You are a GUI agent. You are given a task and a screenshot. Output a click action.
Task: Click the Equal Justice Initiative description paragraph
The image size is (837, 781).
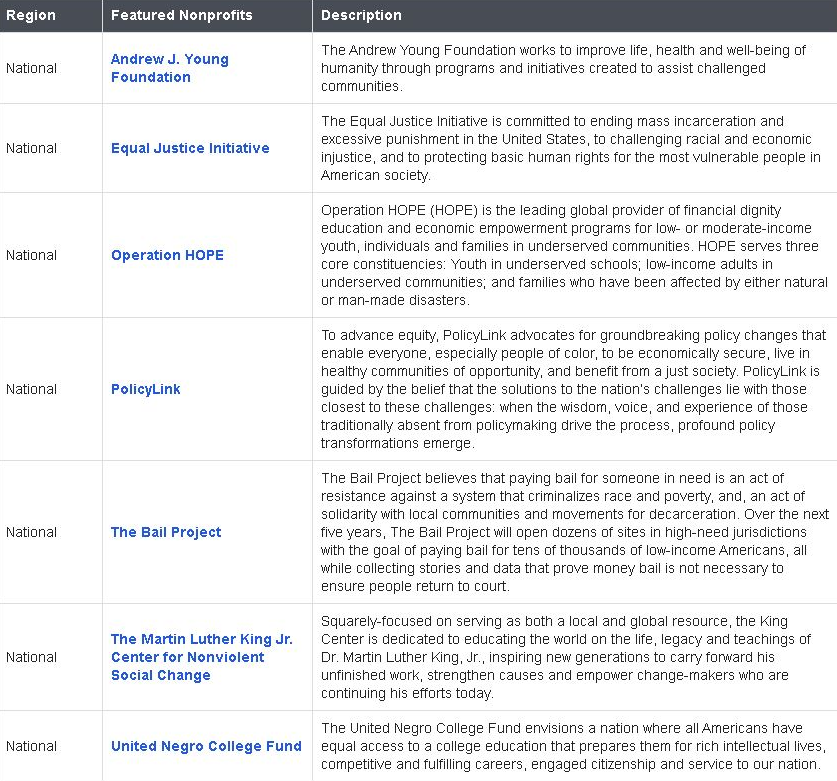571,148
